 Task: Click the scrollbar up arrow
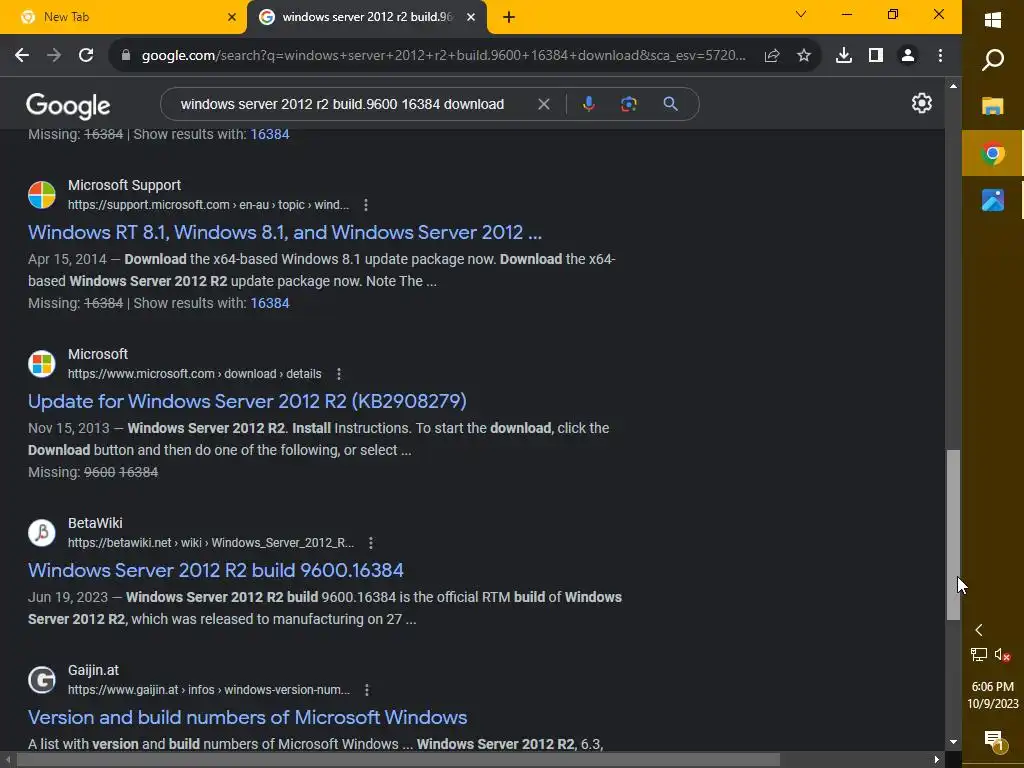pos(953,86)
